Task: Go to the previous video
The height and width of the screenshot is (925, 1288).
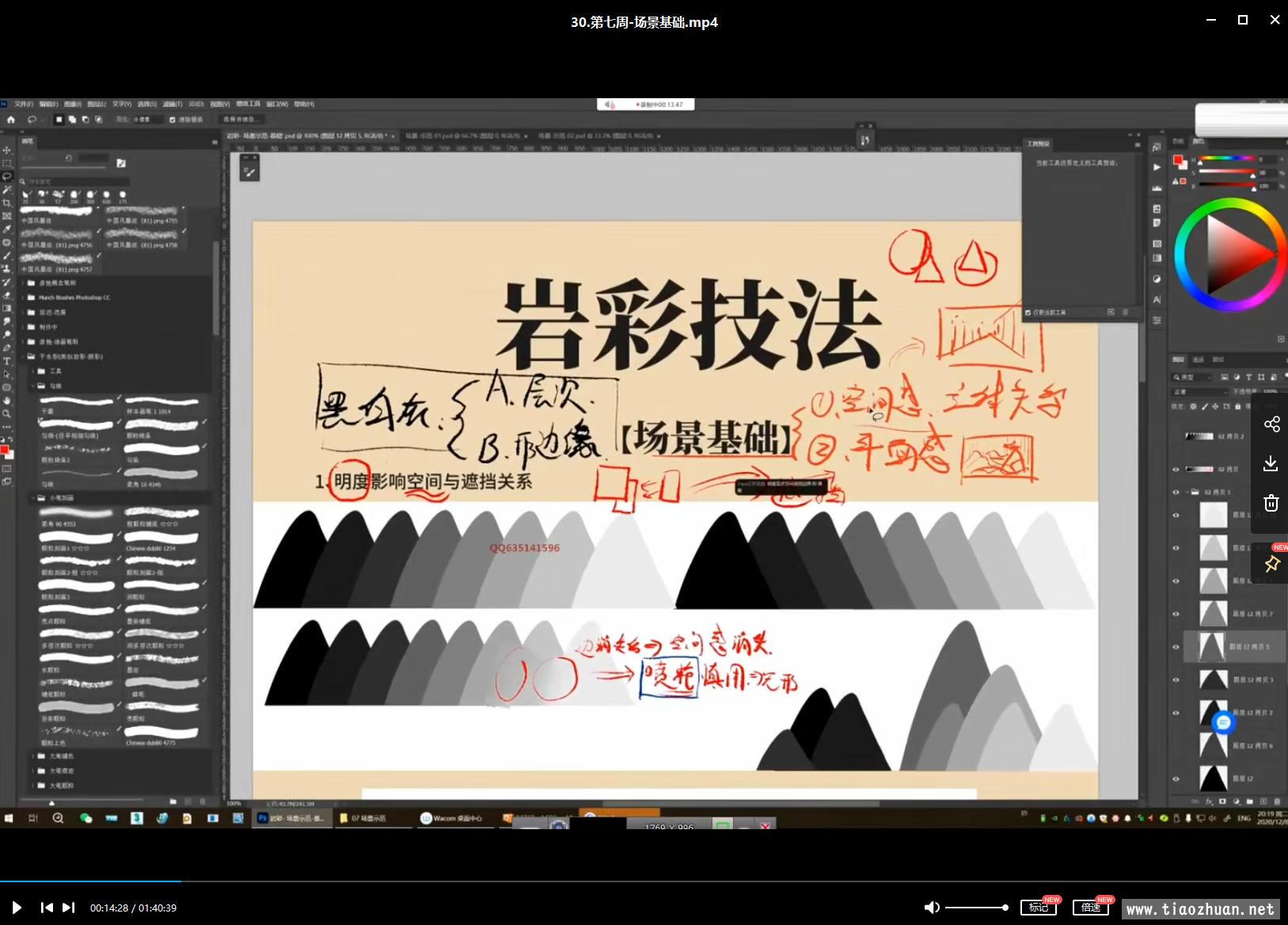Action: coord(47,908)
